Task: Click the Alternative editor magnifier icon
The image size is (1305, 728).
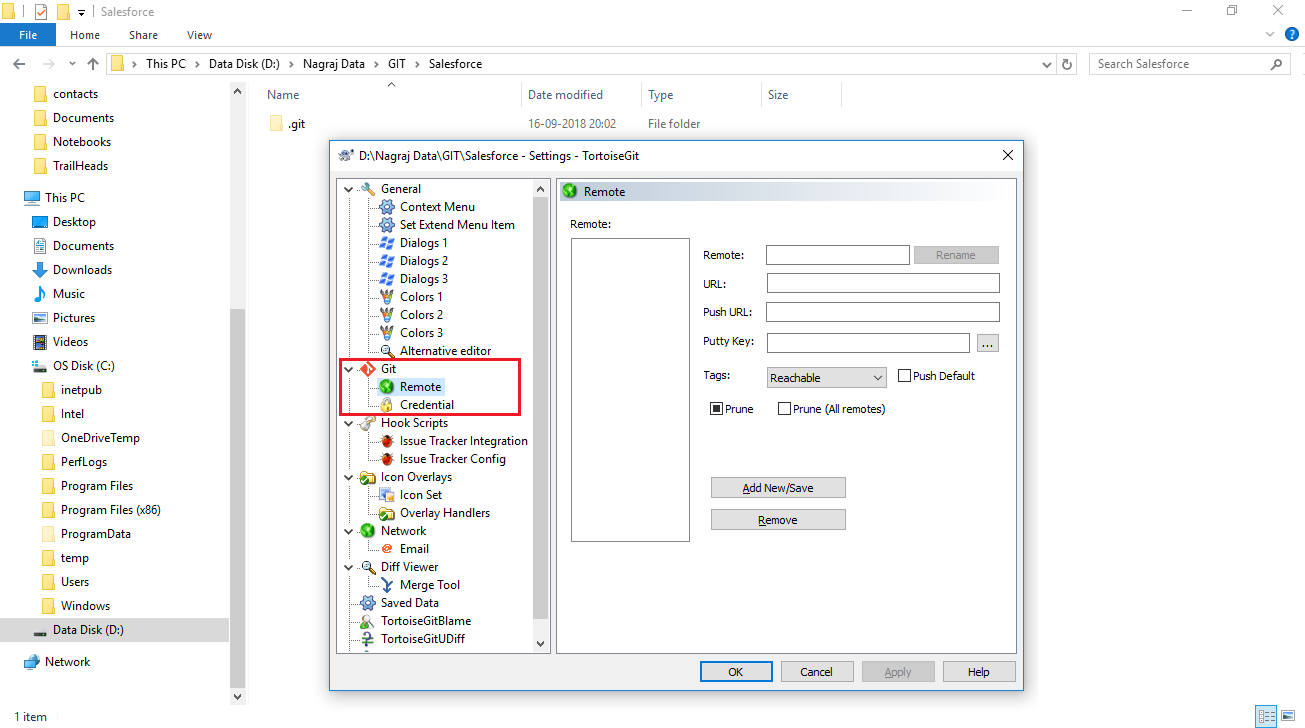Action: point(386,351)
